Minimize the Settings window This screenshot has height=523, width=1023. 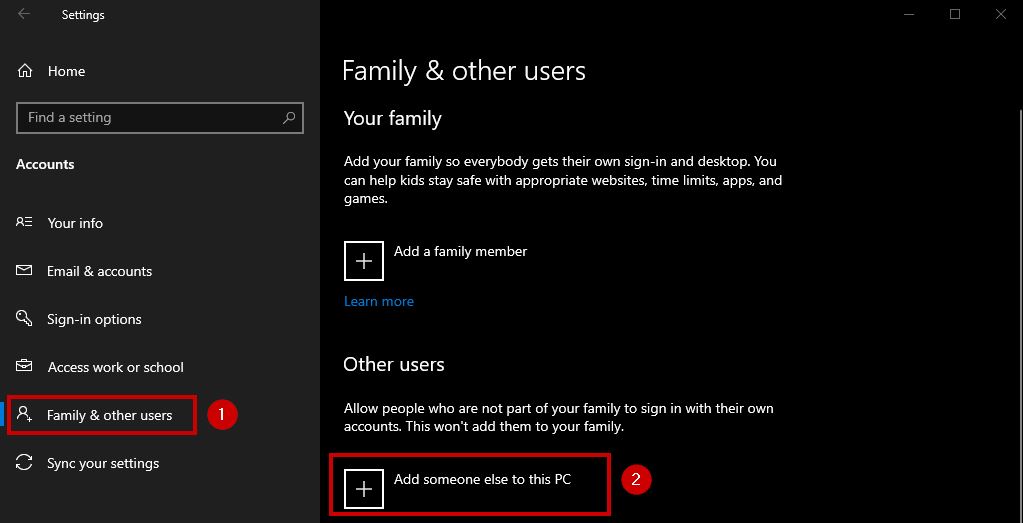click(909, 14)
